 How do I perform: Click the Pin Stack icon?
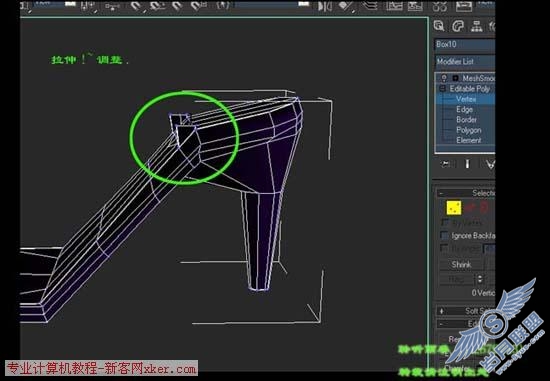click(x=446, y=164)
